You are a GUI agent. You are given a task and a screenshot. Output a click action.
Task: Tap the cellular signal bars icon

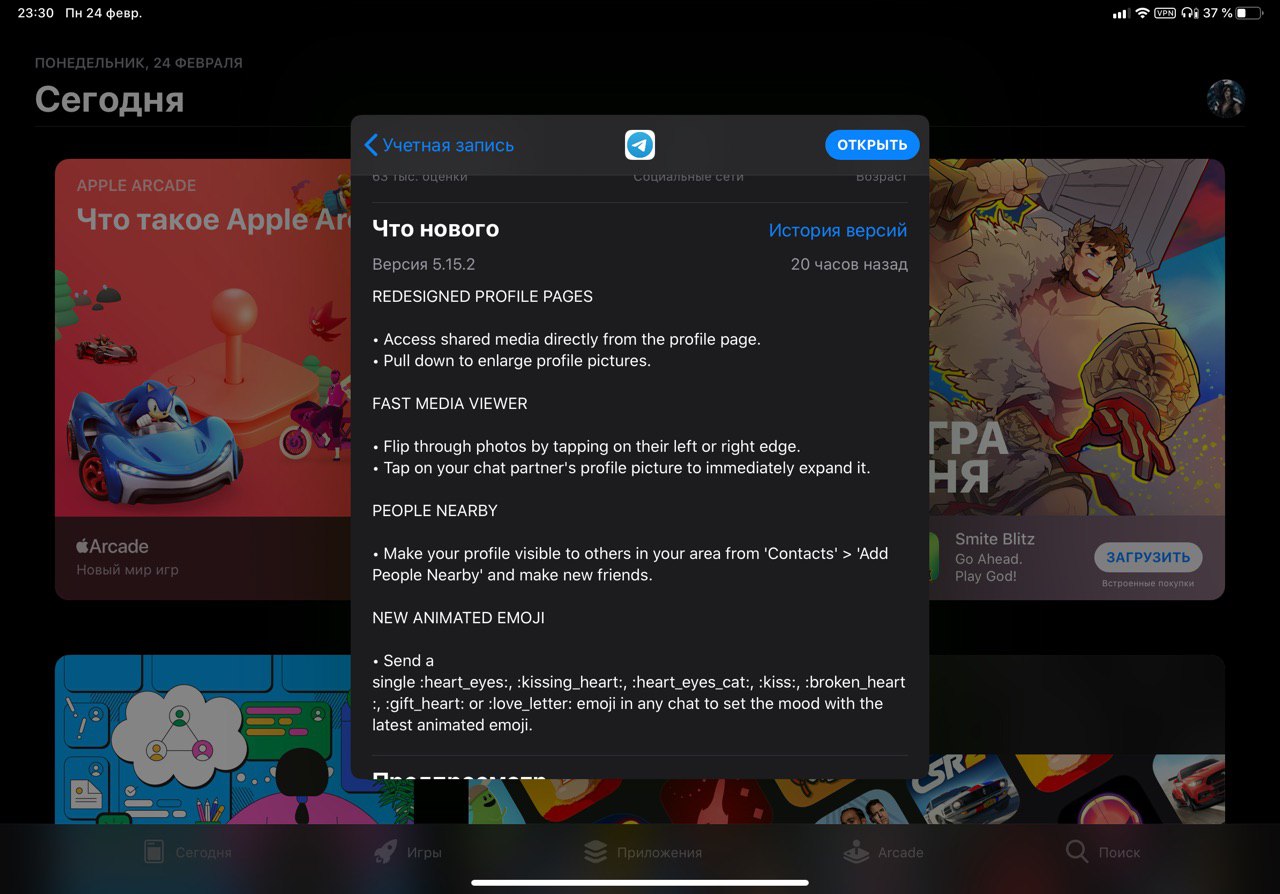coord(1120,14)
